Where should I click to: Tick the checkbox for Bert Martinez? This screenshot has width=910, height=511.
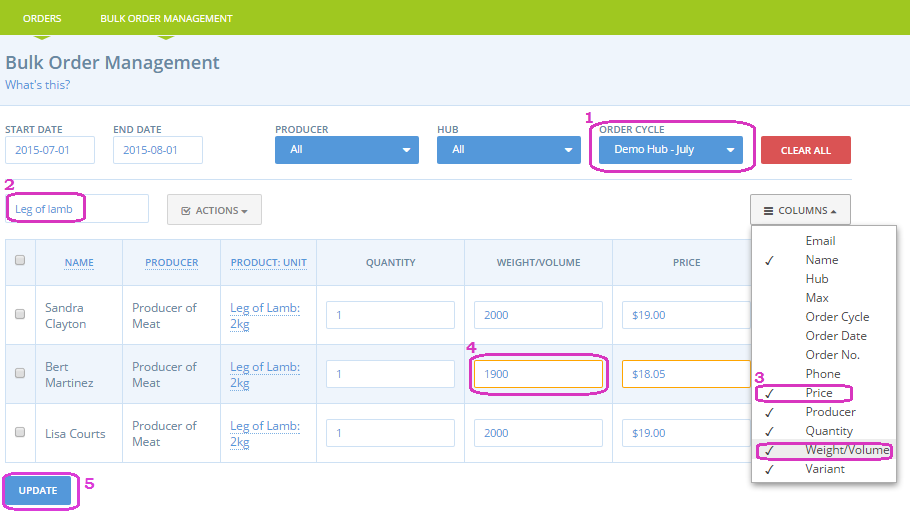click(x=20, y=373)
